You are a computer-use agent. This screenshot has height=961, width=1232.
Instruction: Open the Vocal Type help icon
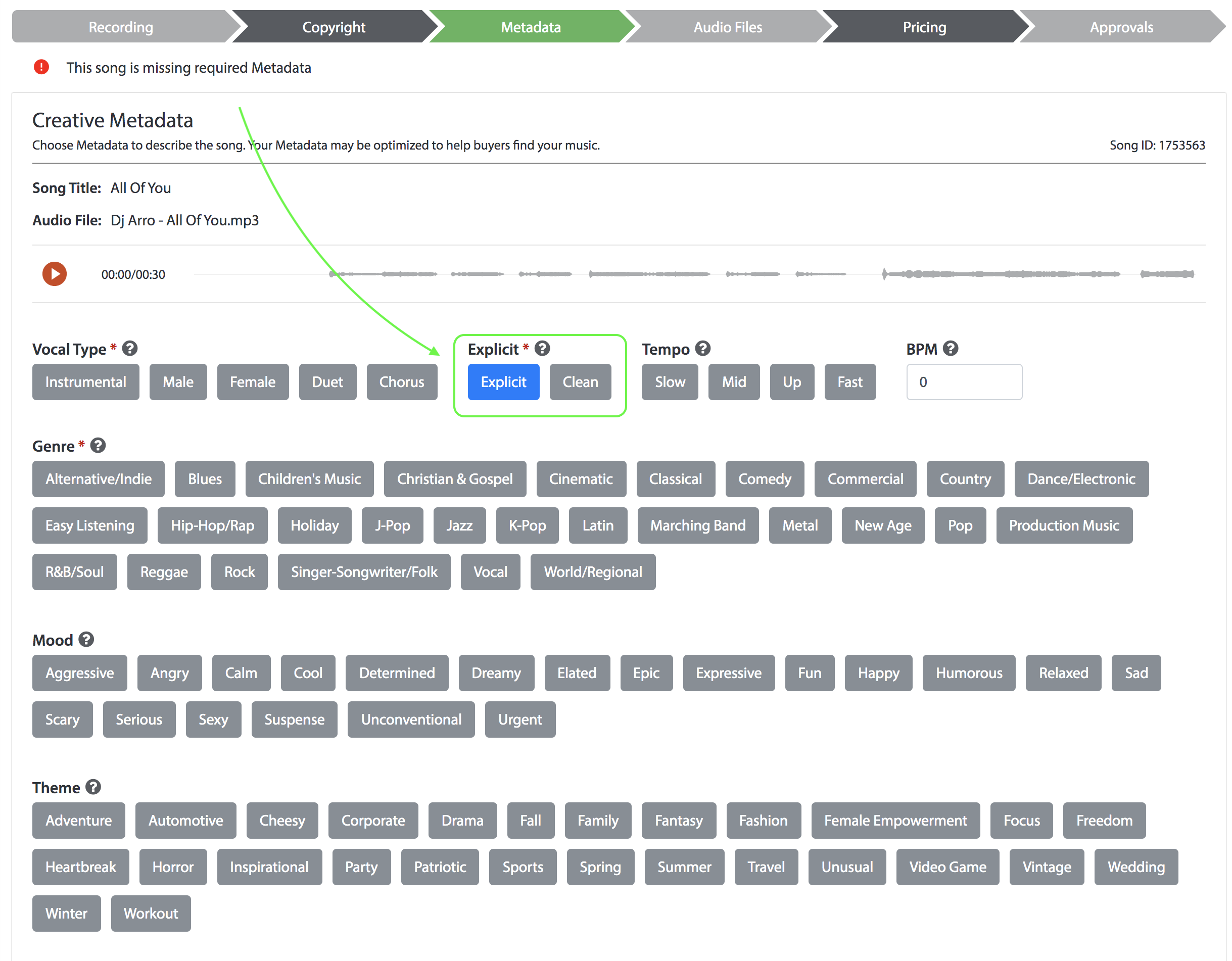click(x=130, y=349)
